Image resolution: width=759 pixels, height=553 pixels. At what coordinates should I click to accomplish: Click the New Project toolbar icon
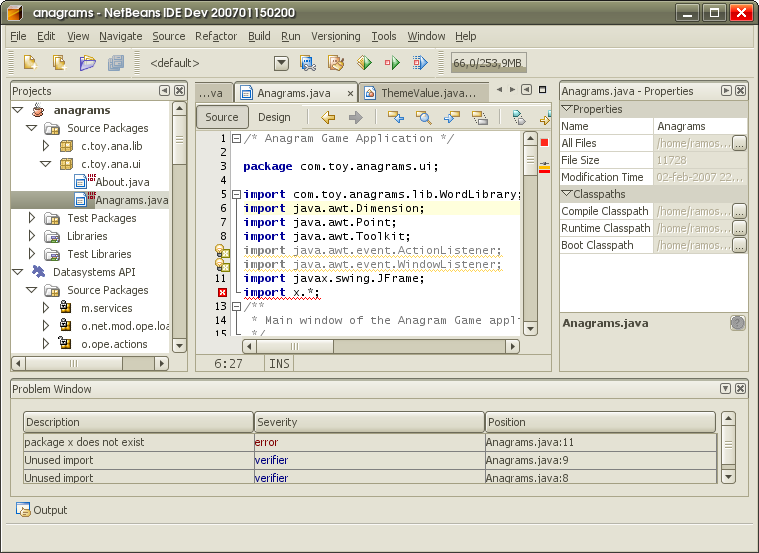(x=59, y=63)
